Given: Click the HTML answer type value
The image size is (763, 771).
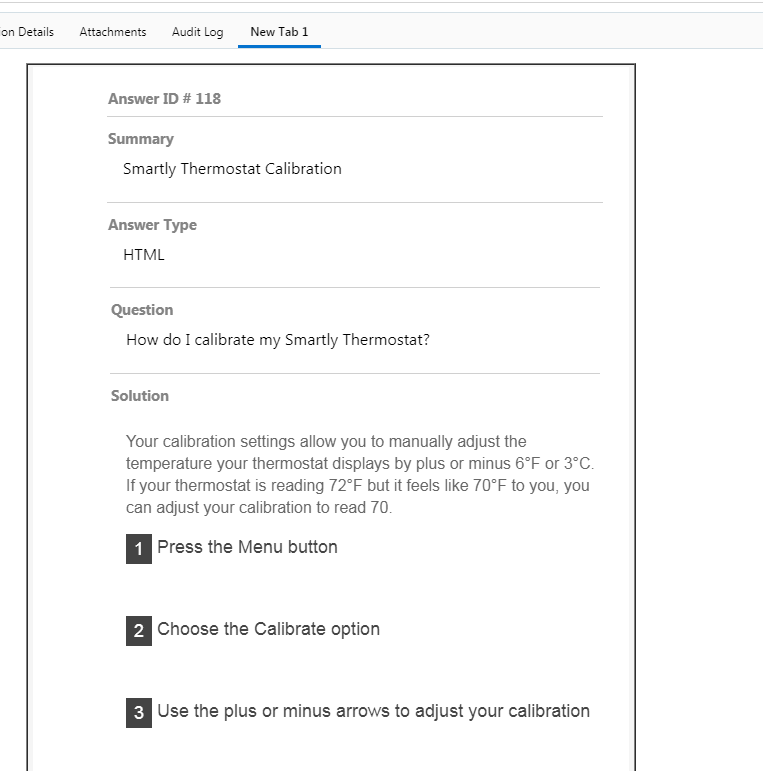Looking at the screenshot, I should (x=144, y=255).
